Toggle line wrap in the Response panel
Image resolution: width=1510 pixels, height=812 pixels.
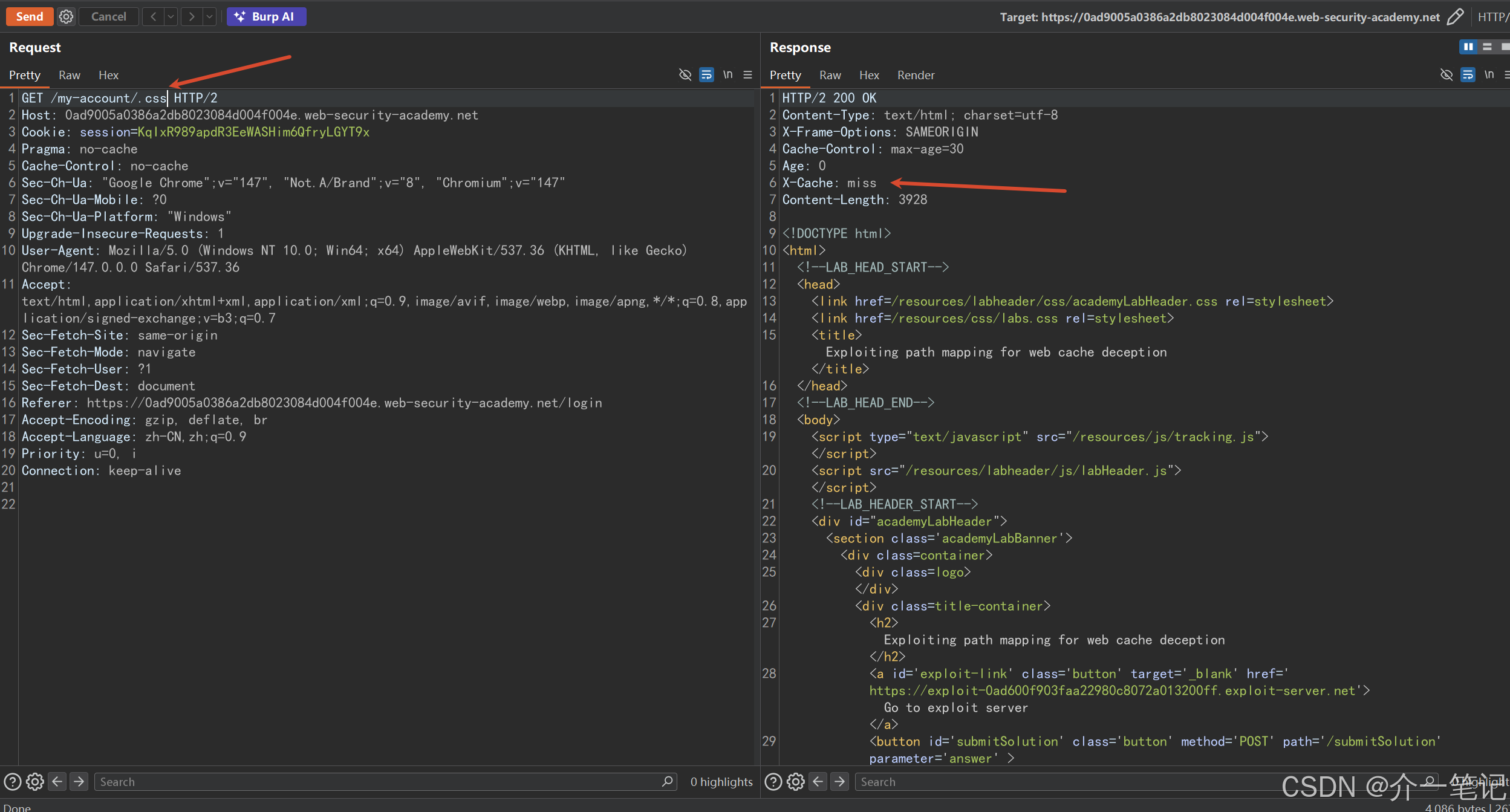[1468, 74]
